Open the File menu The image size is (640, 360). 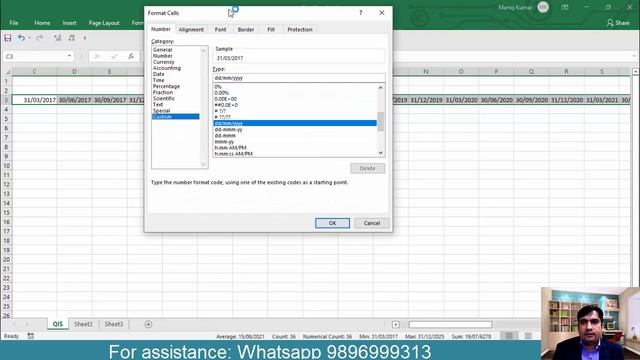point(14,23)
